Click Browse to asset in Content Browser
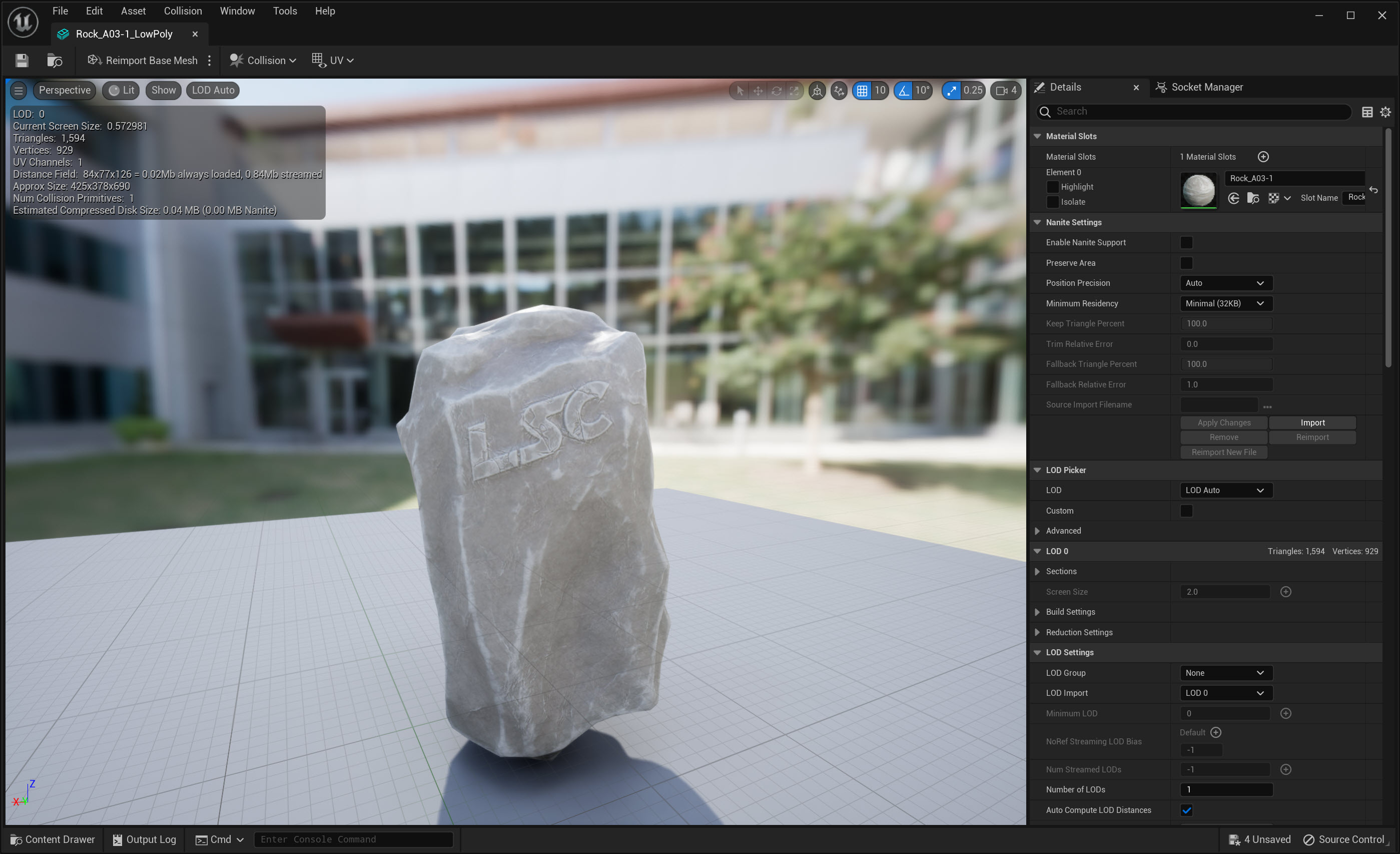1400x854 pixels. (55, 60)
